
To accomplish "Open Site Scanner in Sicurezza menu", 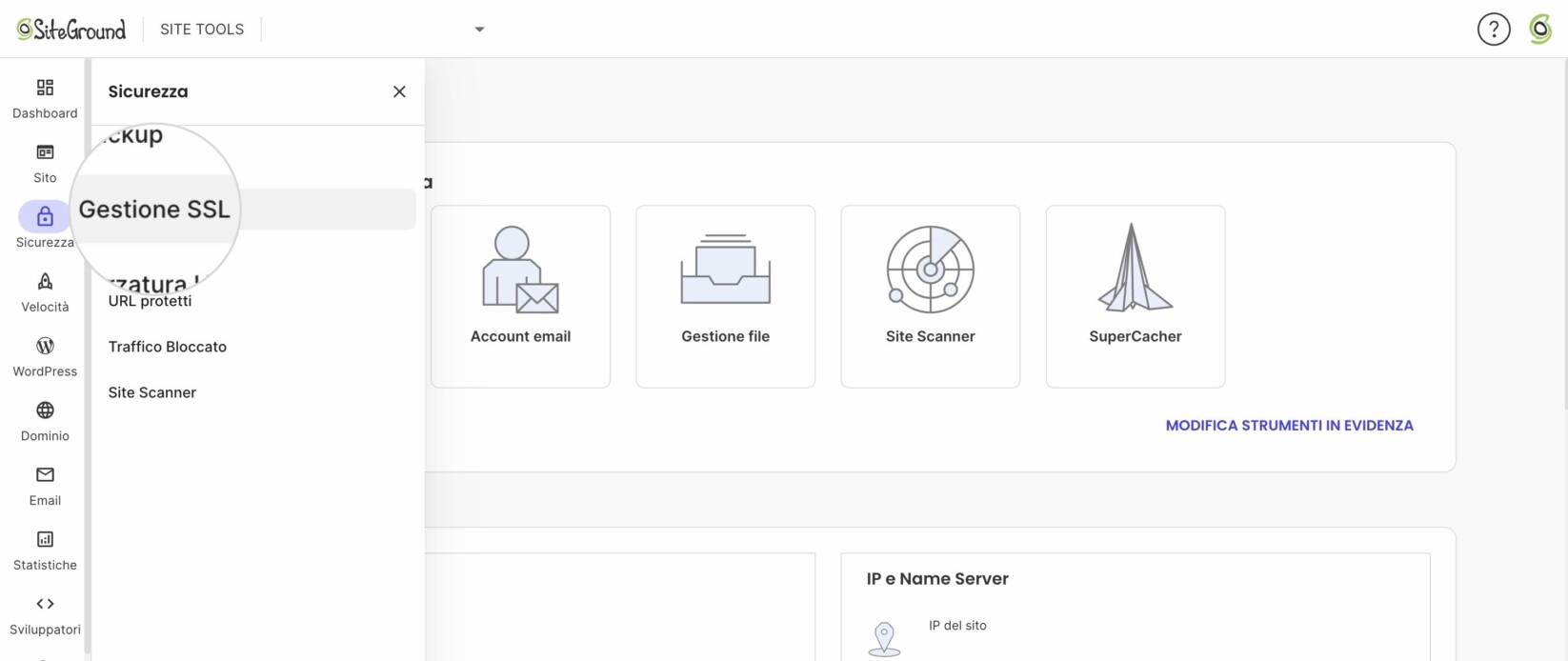I will pyautogui.click(x=152, y=392).
